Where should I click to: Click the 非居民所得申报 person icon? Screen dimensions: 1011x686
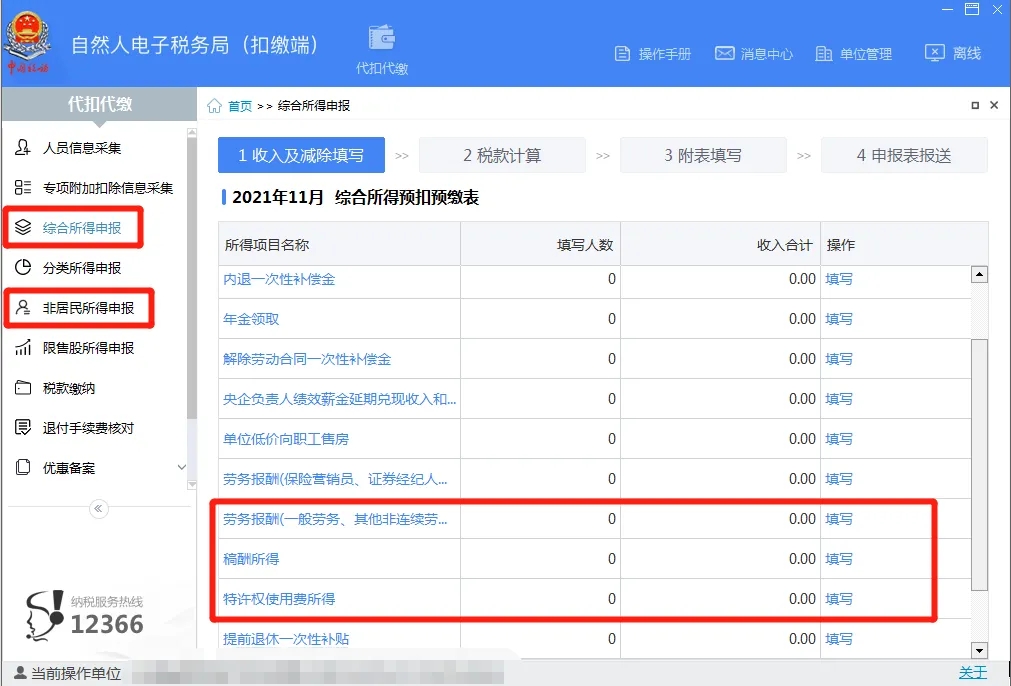click(x=23, y=308)
